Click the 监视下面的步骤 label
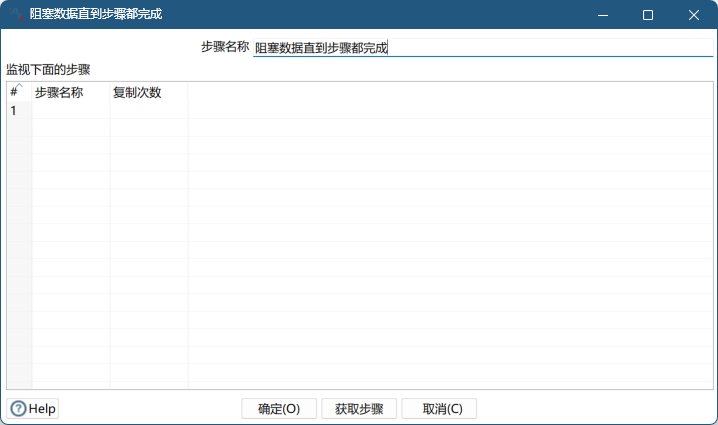This screenshot has width=718, height=425. (48, 69)
